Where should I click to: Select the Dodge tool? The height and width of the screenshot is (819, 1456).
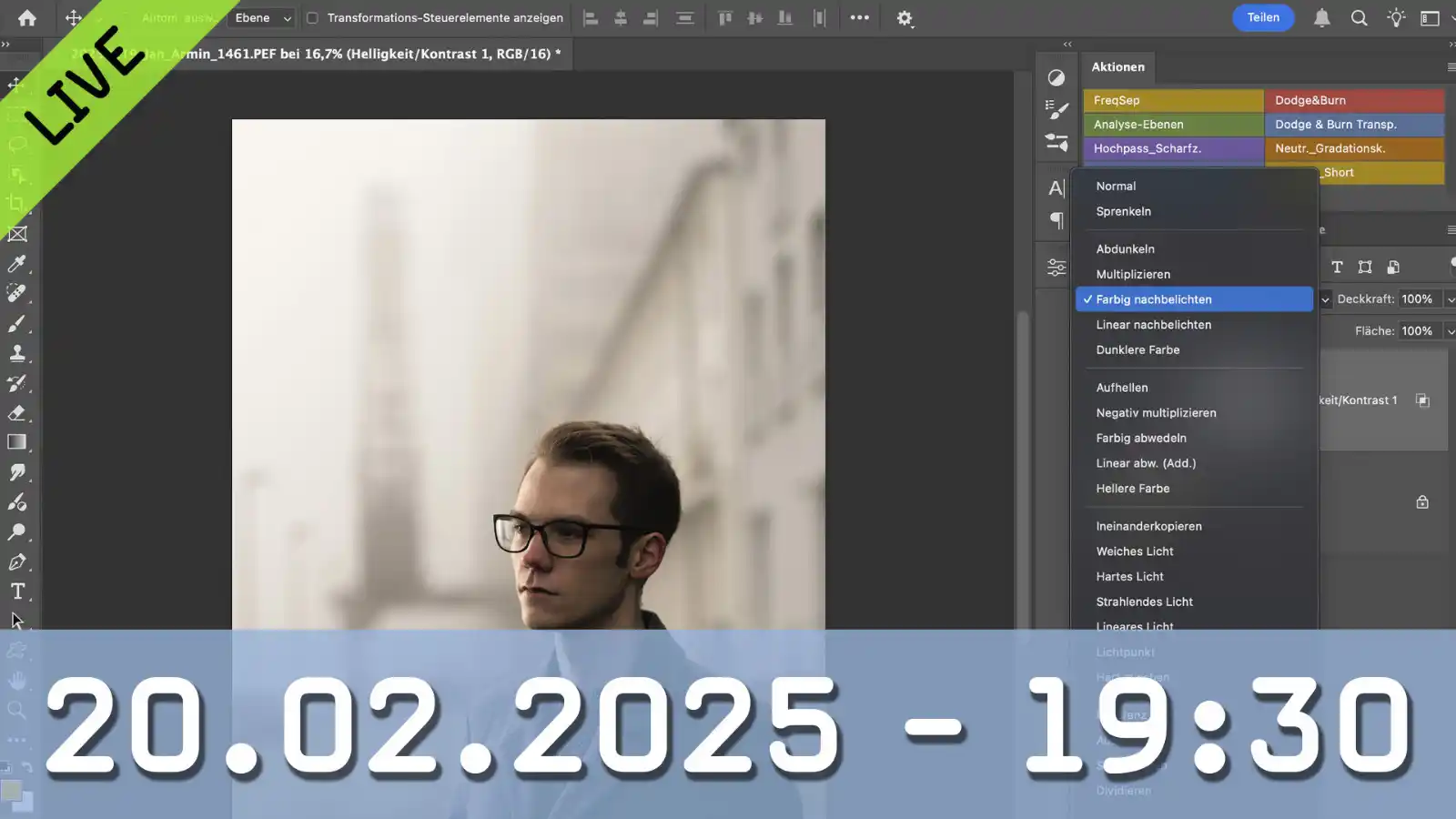tap(17, 531)
